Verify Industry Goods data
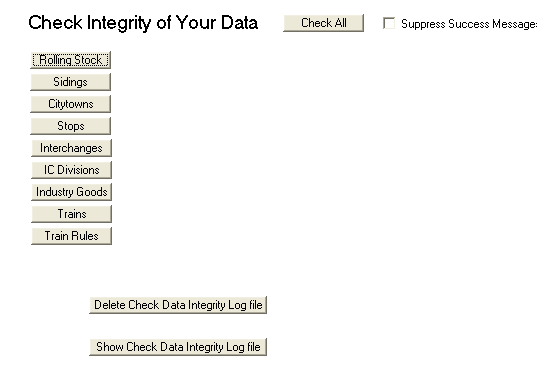555x384 pixels. click(x=71, y=191)
